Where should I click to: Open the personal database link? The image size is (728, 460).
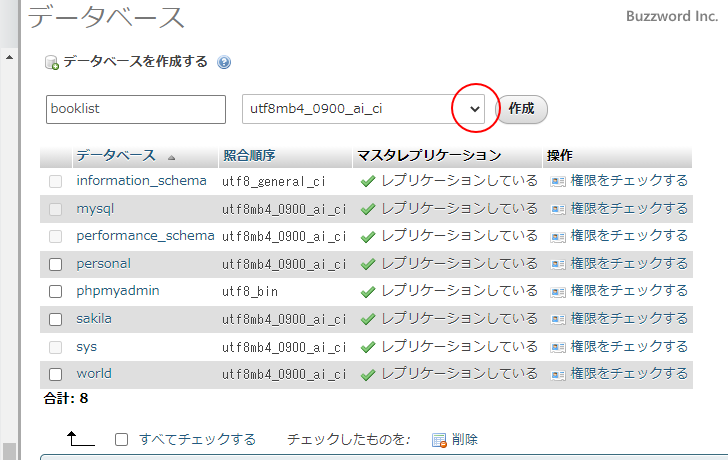[104, 264]
